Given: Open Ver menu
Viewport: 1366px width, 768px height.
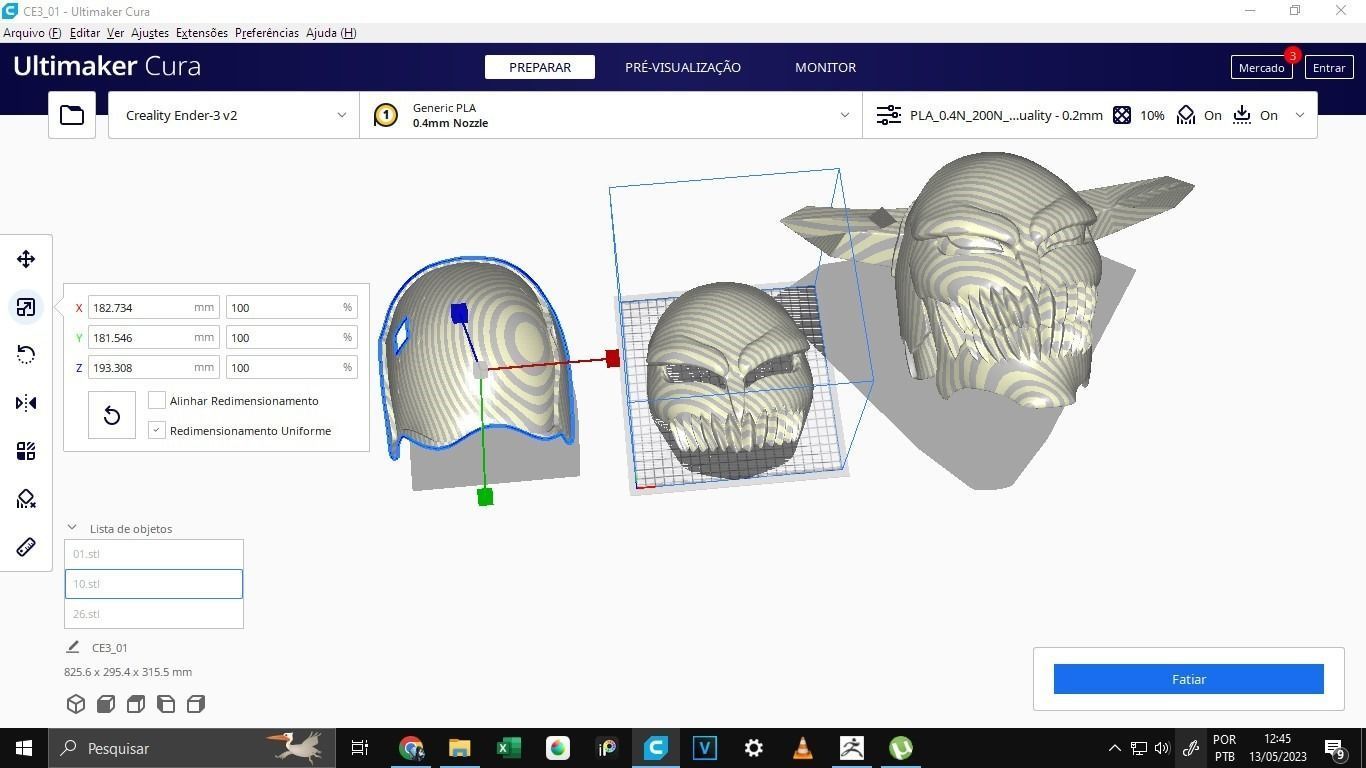Looking at the screenshot, I should [115, 33].
